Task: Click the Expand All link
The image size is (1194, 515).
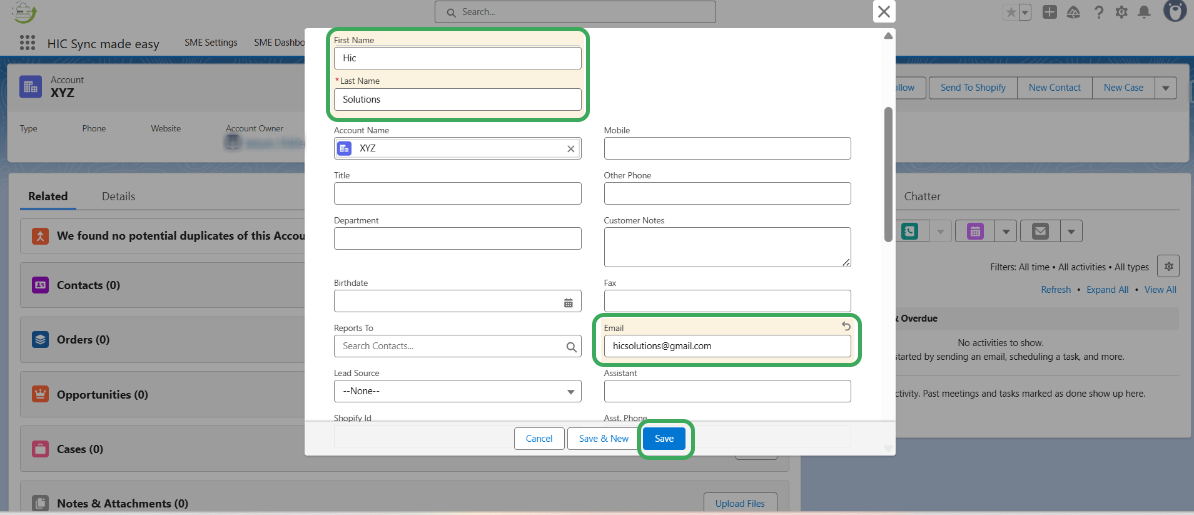Action: tap(1107, 289)
